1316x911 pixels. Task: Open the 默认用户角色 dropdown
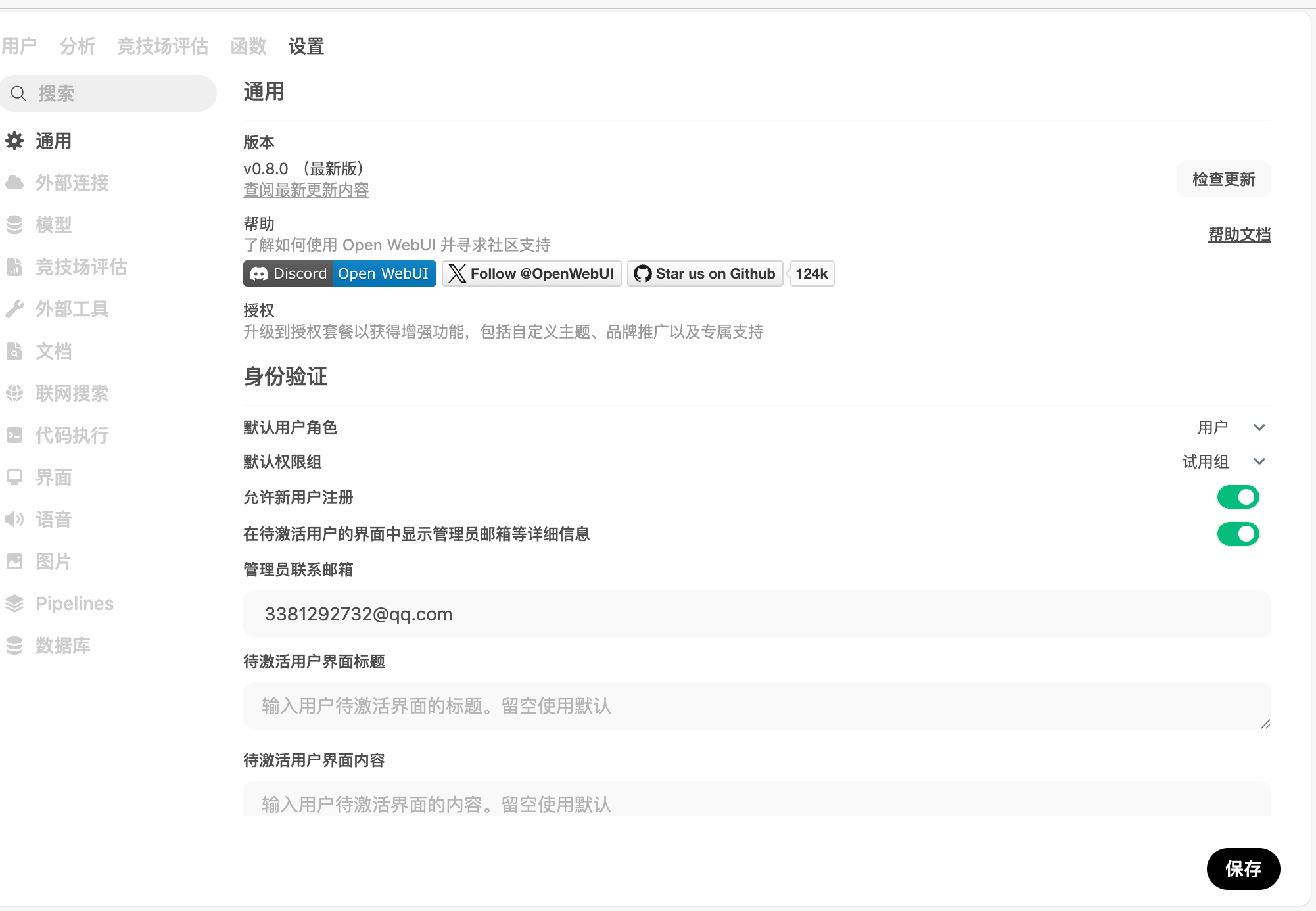pos(1231,427)
